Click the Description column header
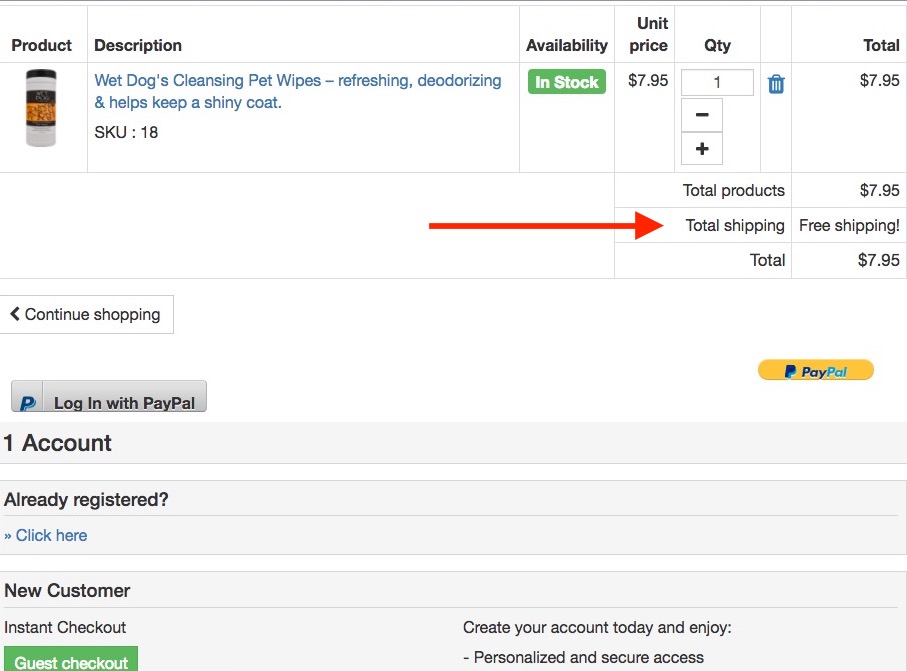The width and height of the screenshot is (907, 671). (x=138, y=45)
